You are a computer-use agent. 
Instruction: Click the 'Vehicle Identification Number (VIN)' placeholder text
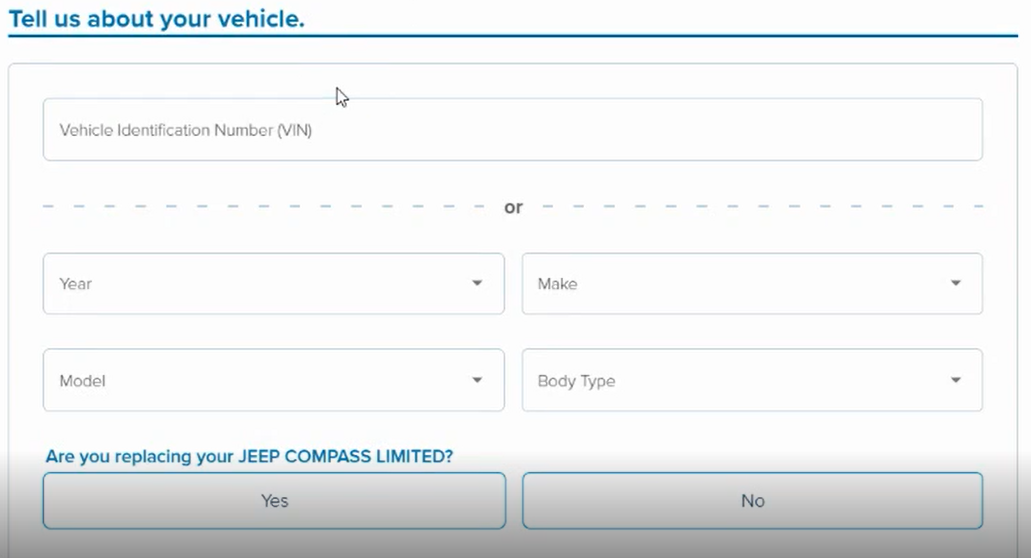(x=186, y=130)
